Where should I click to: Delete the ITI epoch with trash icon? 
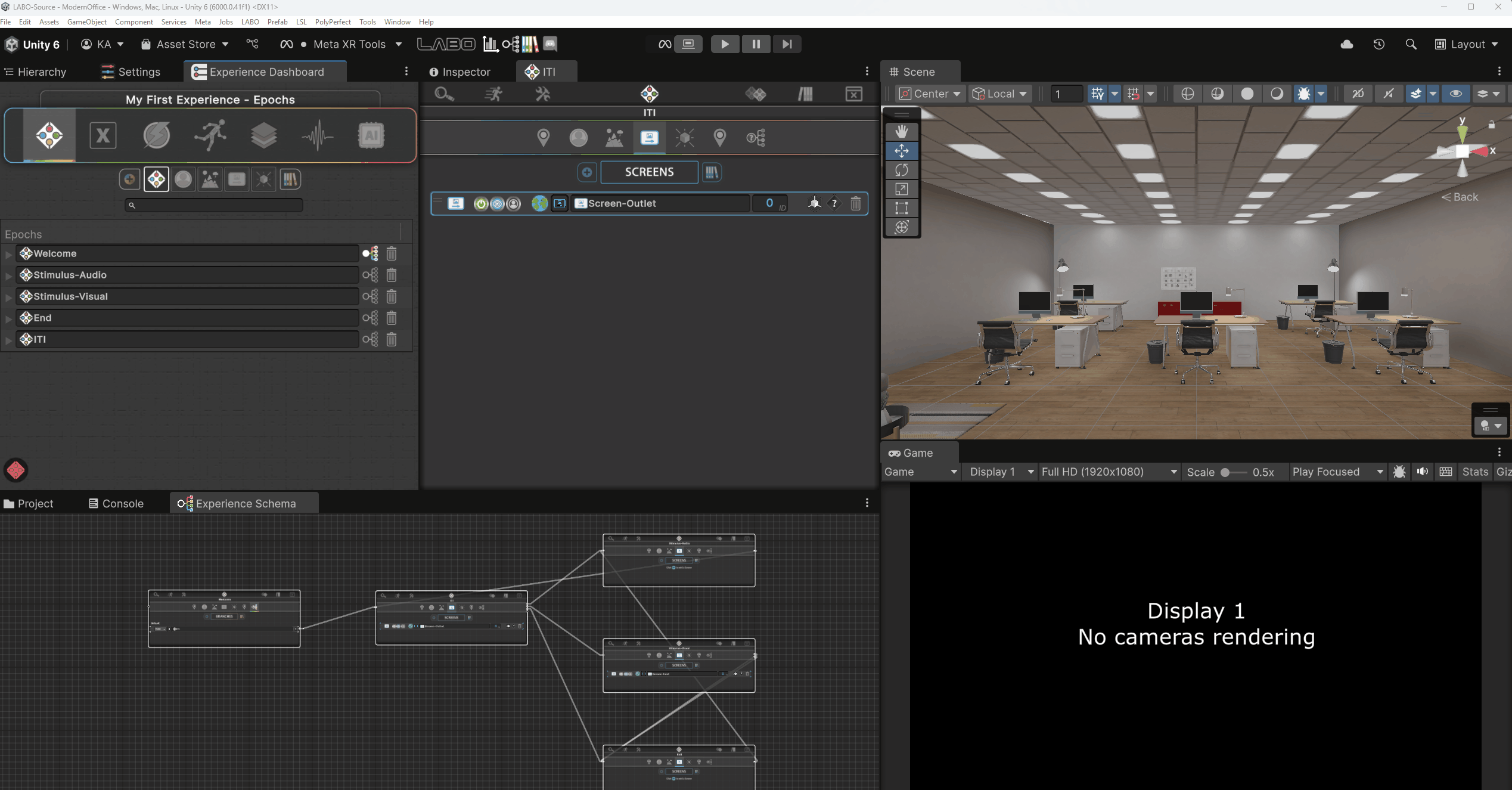pos(392,339)
